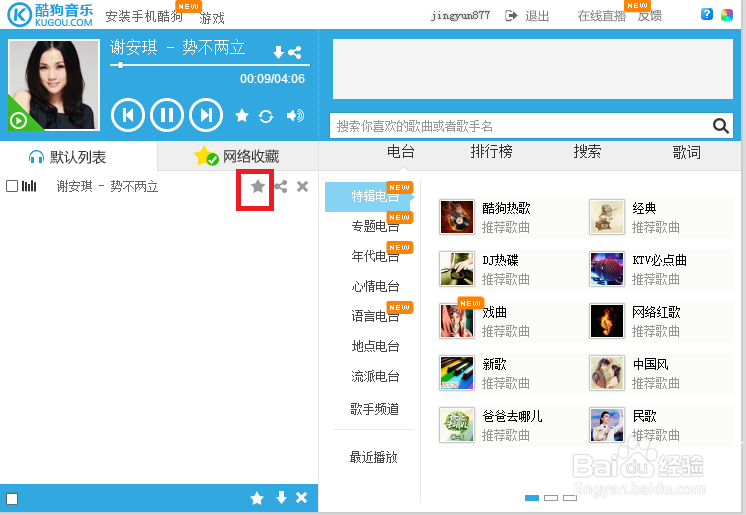Go to third station page indicator
746x515 pixels.
570,498
